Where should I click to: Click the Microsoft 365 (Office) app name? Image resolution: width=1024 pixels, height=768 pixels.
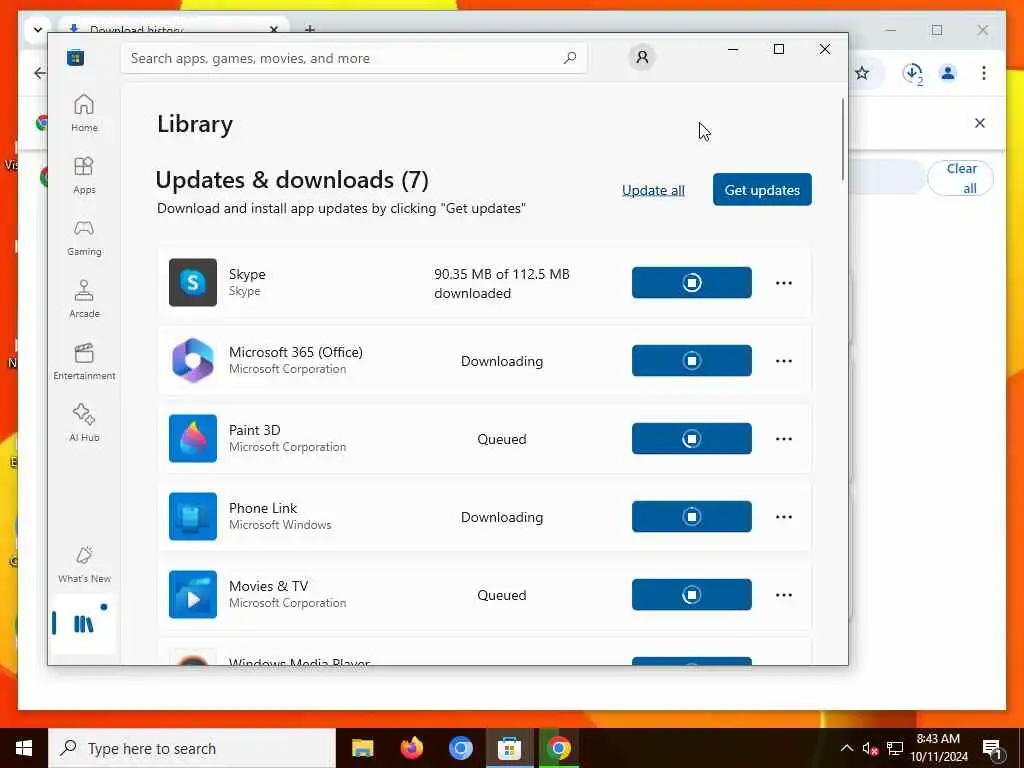point(296,352)
